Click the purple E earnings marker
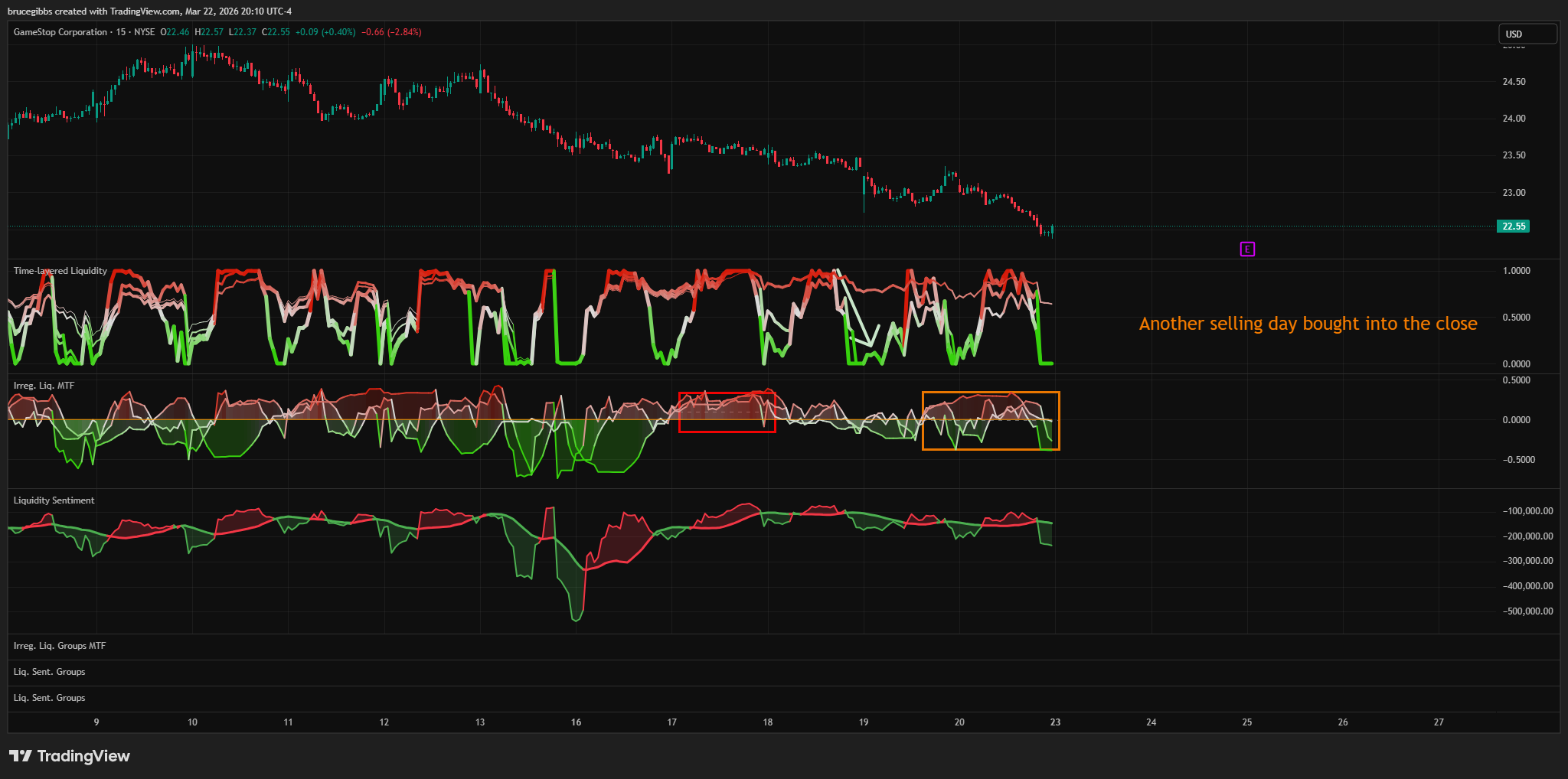The image size is (1568, 779). click(1247, 249)
